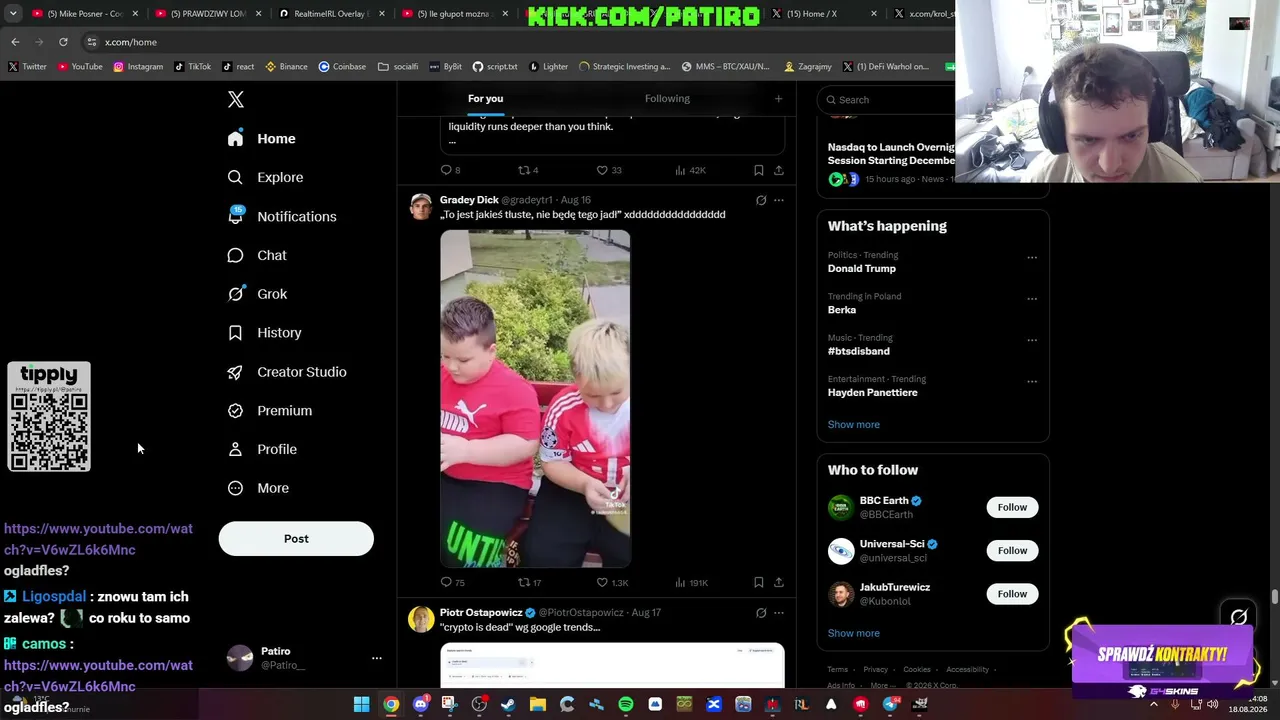
Task: Show more trends under What's happening
Action: click(x=854, y=424)
